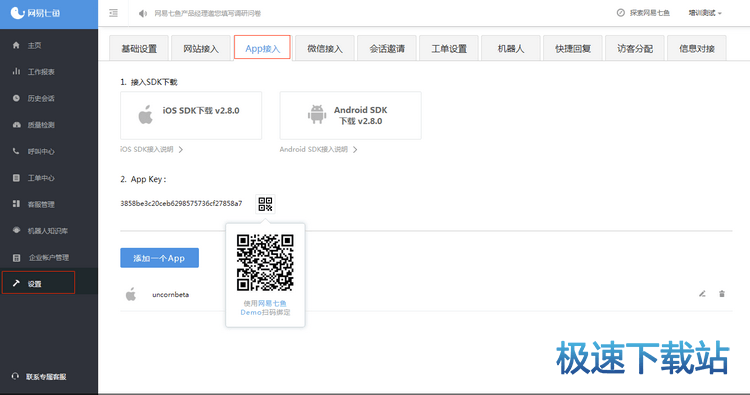The height and width of the screenshot is (395, 750).
Task: Collapse the sidebar with the menu toggle icon
Action: click(x=113, y=13)
